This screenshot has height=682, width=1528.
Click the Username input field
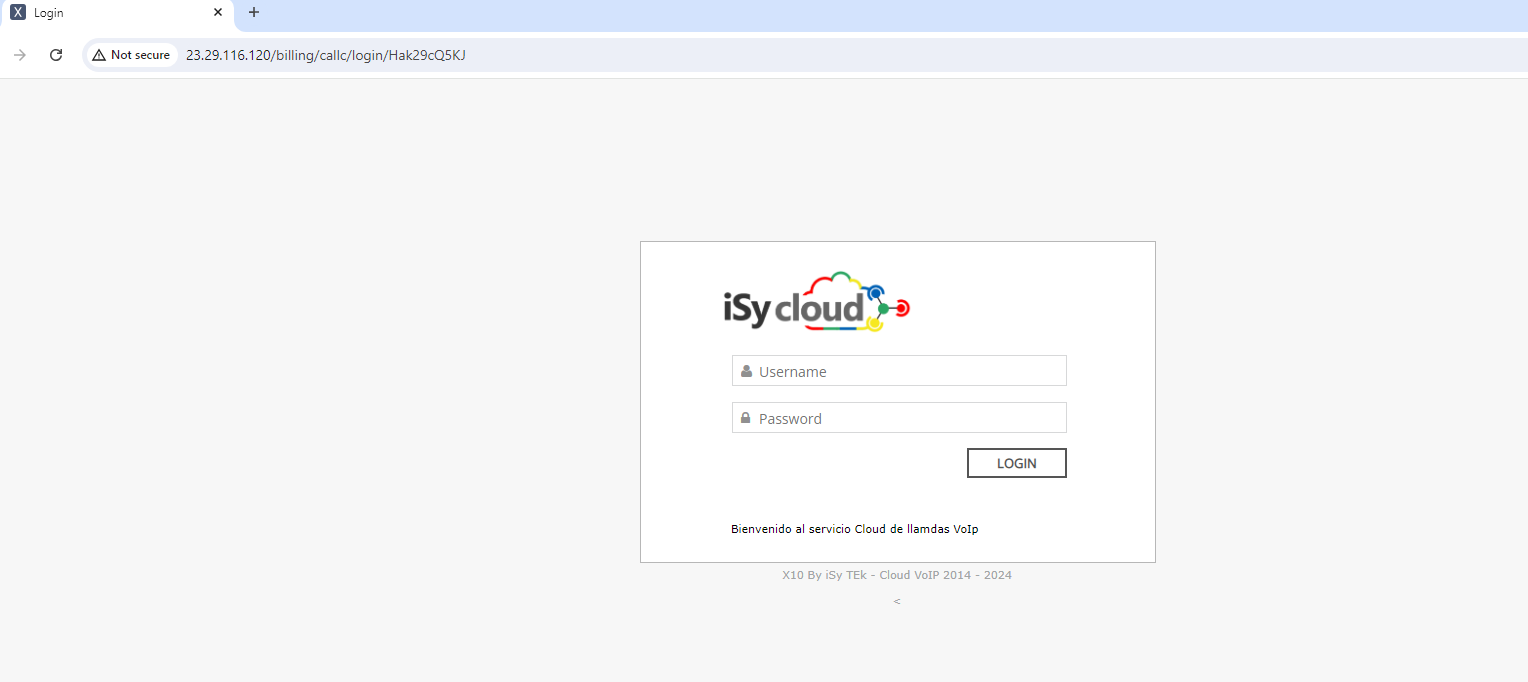[899, 371]
